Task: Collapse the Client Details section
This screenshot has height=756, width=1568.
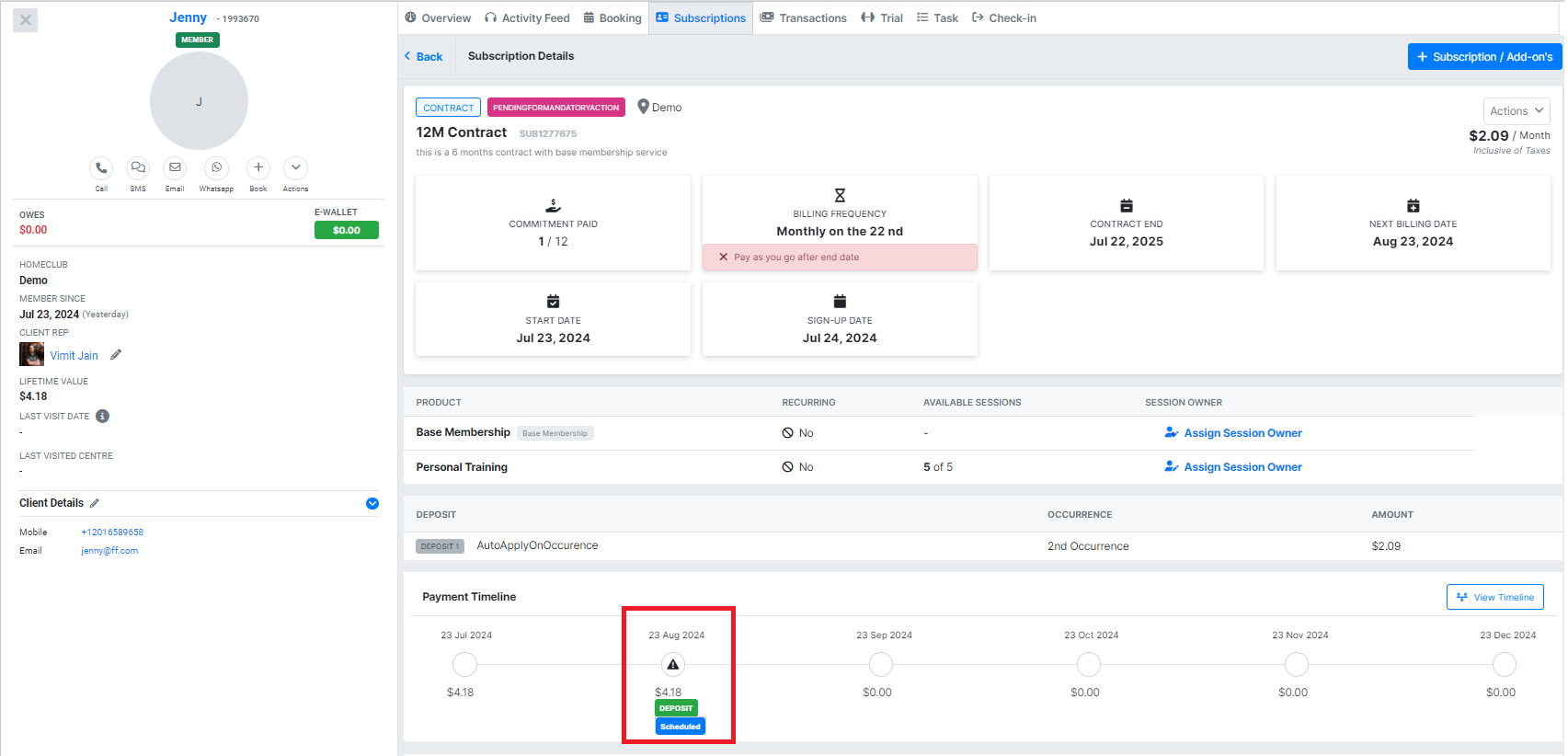Action: point(372,503)
